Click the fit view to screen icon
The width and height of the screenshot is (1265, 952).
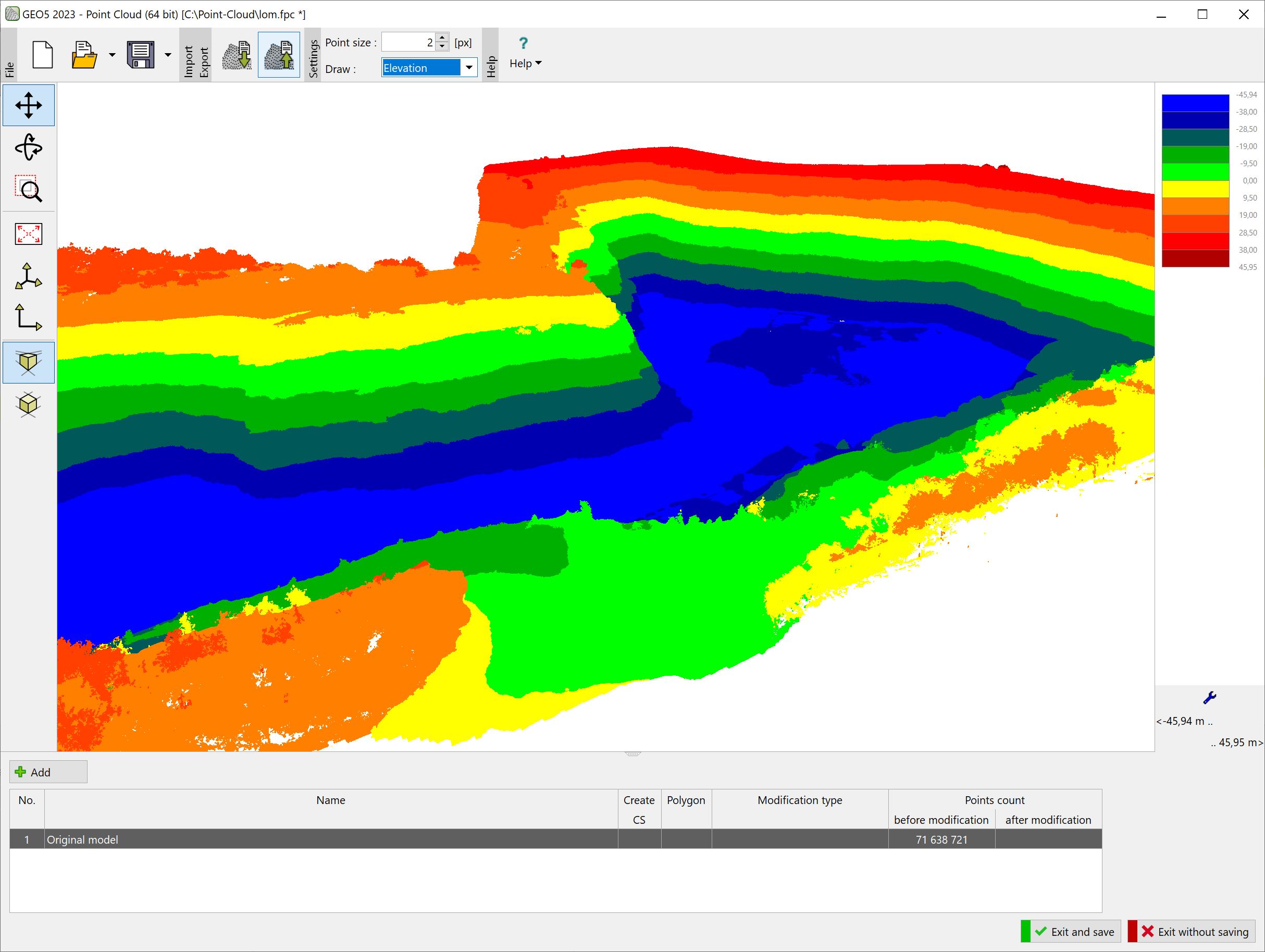point(28,233)
